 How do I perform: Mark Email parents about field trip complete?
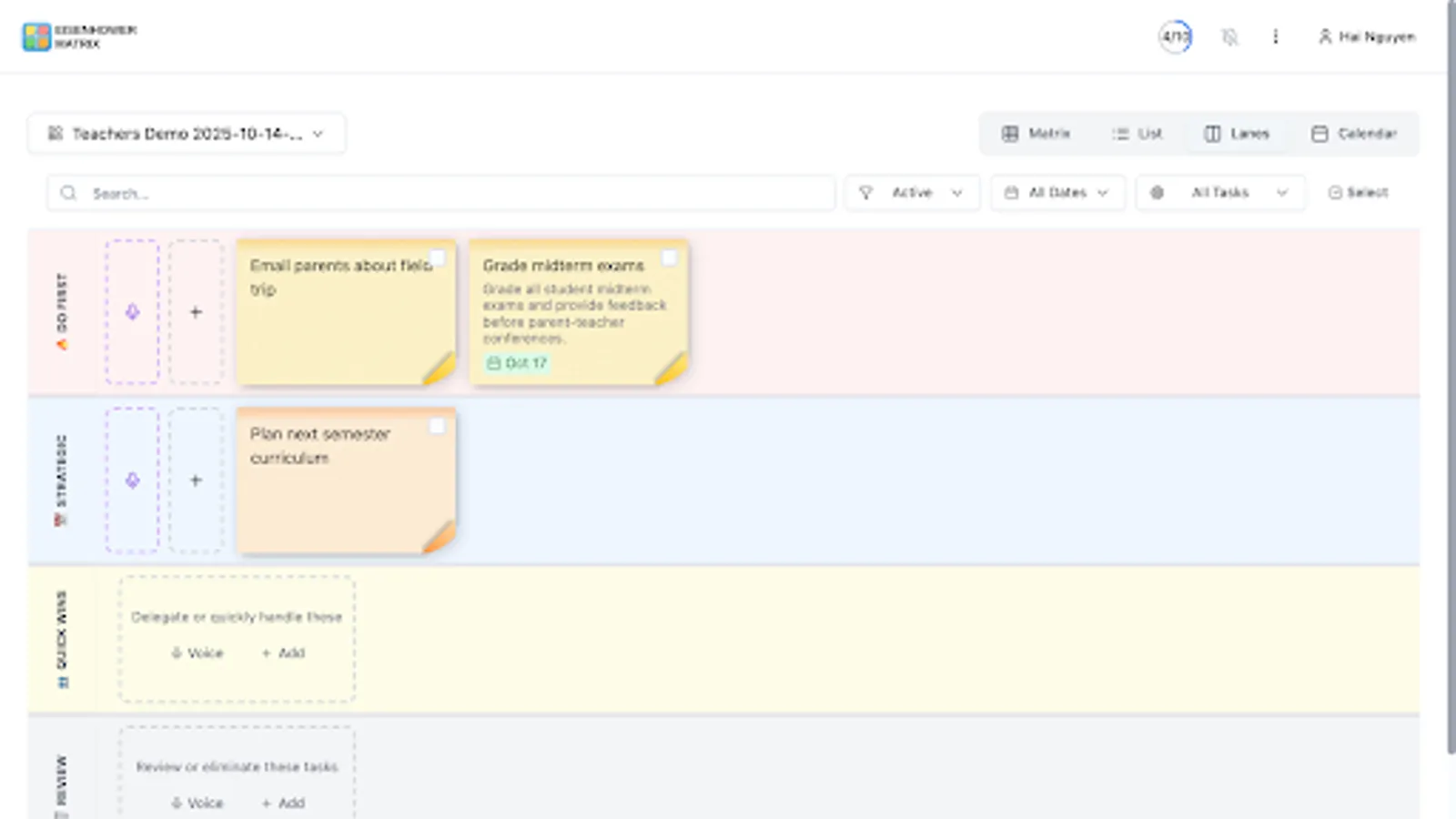pyautogui.click(x=439, y=258)
